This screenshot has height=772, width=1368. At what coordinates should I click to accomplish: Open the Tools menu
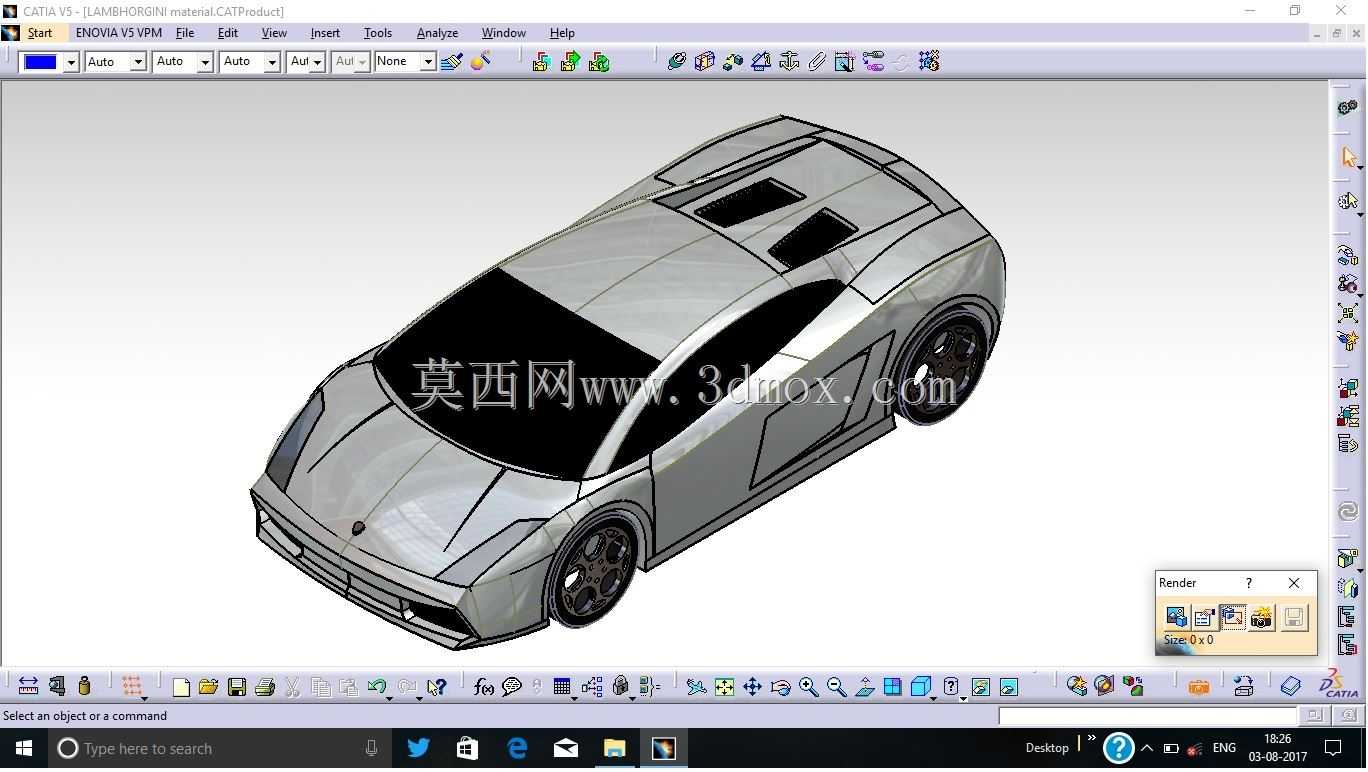(x=377, y=33)
